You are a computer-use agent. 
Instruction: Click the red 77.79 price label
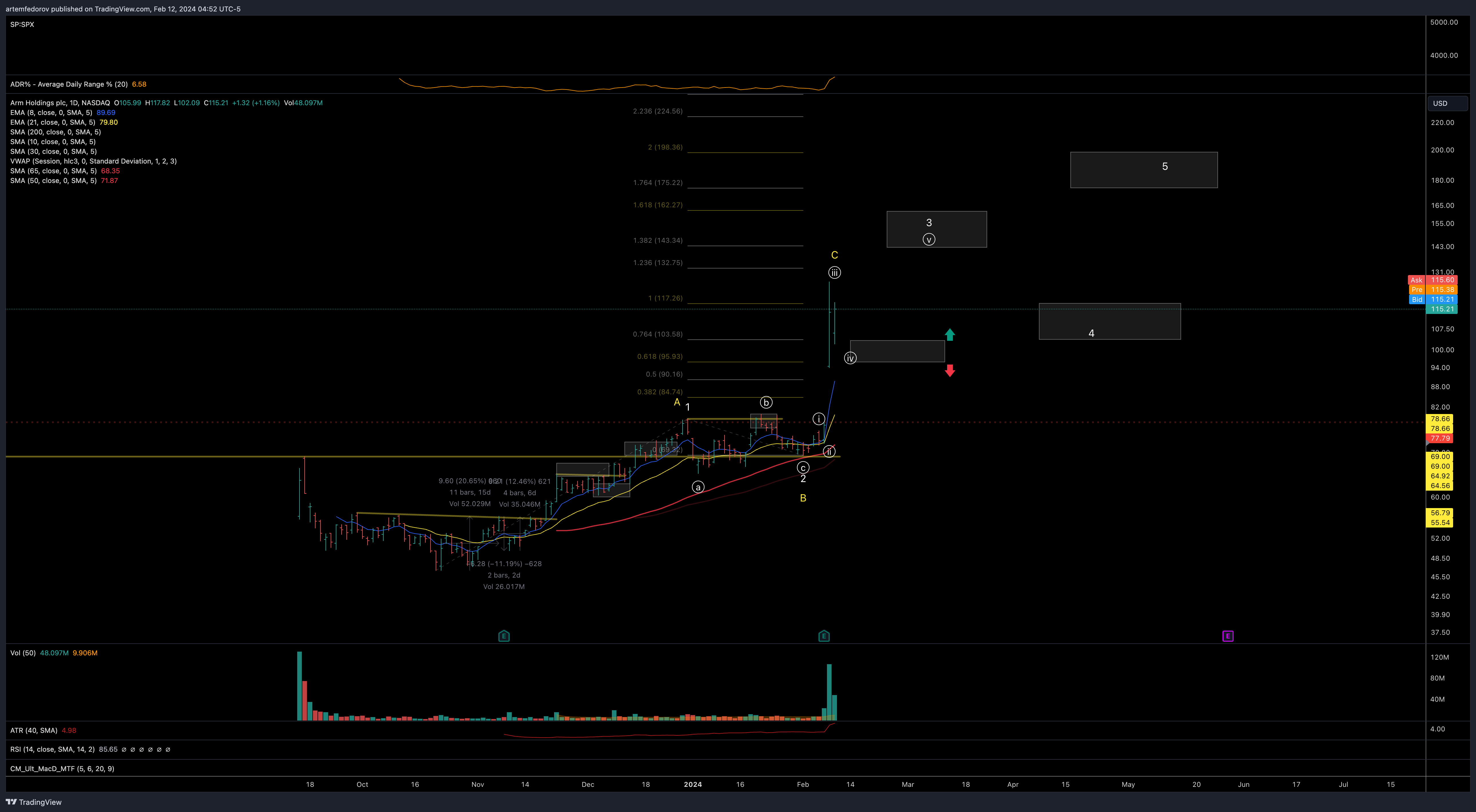[1440, 439]
